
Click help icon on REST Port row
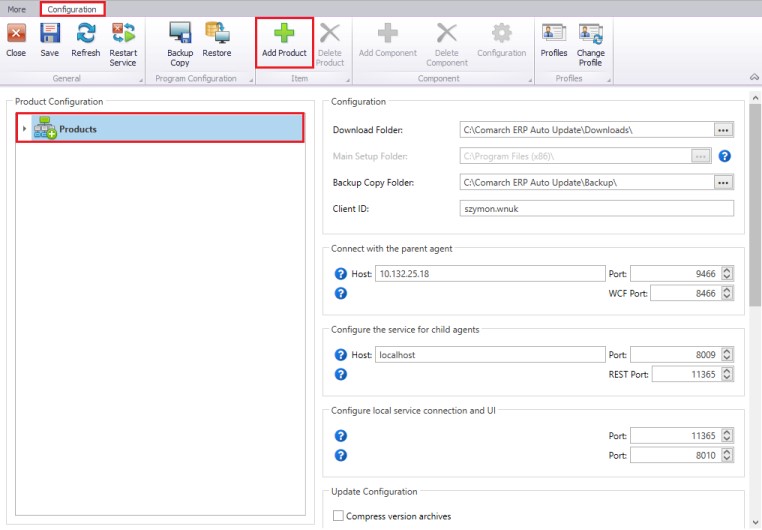[x=341, y=374]
